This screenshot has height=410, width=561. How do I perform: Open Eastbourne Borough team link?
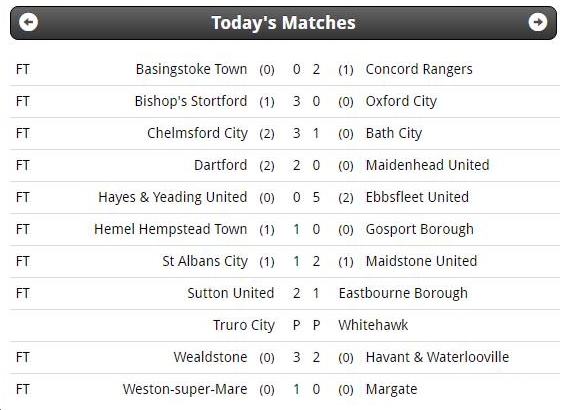pyautogui.click(x=403, y=293)
